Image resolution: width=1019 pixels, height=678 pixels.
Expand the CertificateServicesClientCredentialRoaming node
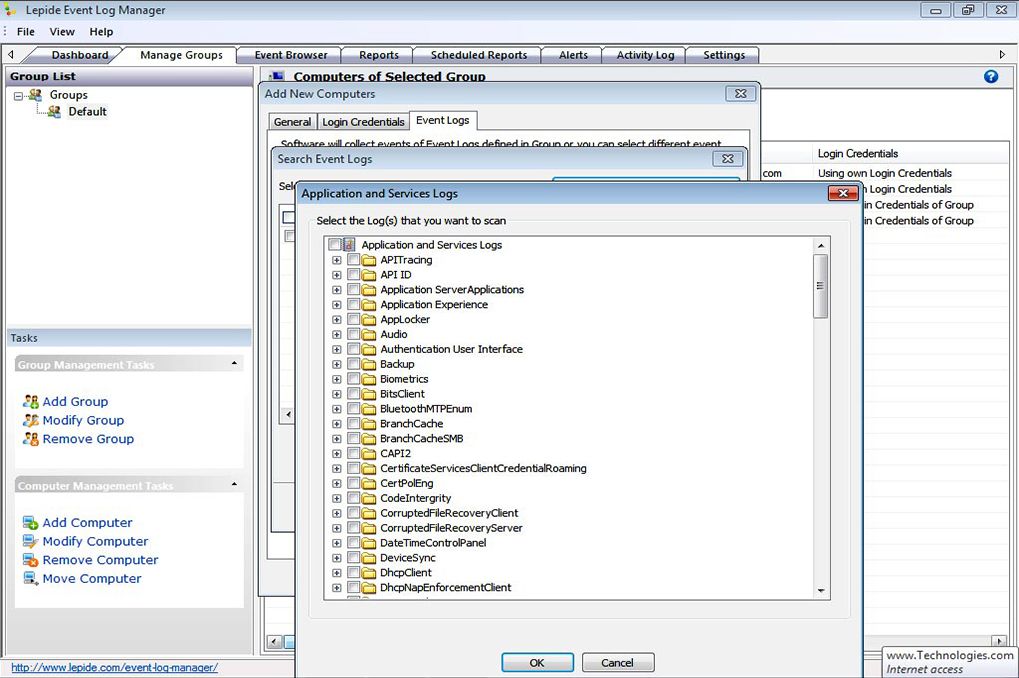[337, 469]
